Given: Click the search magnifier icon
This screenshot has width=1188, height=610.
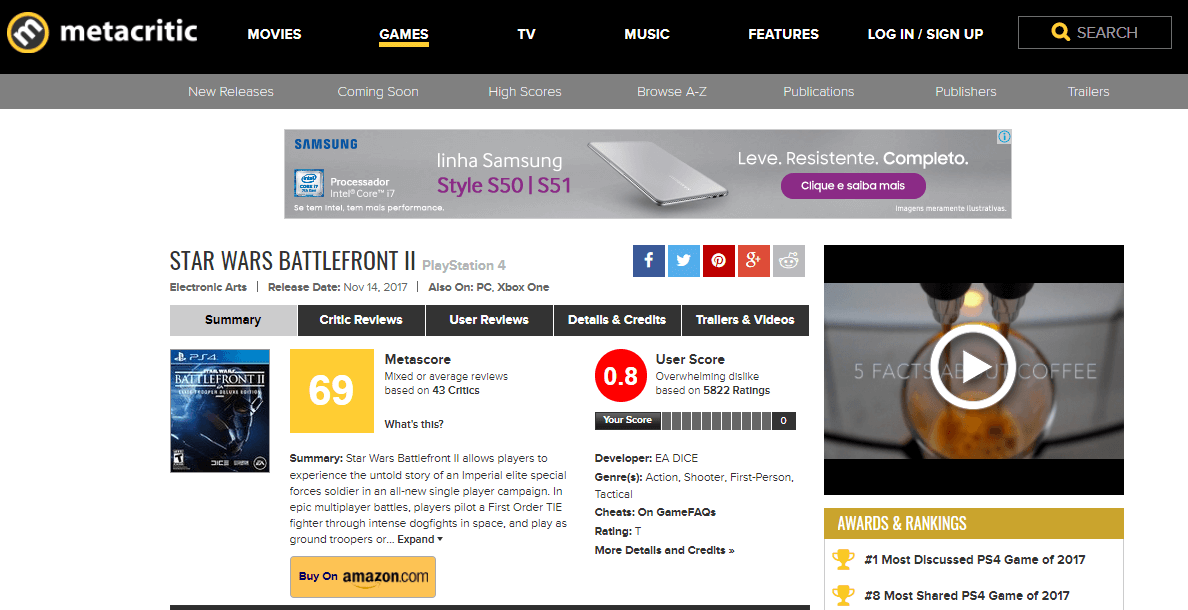Looking at the screenshot, I should pos(1060,33).
